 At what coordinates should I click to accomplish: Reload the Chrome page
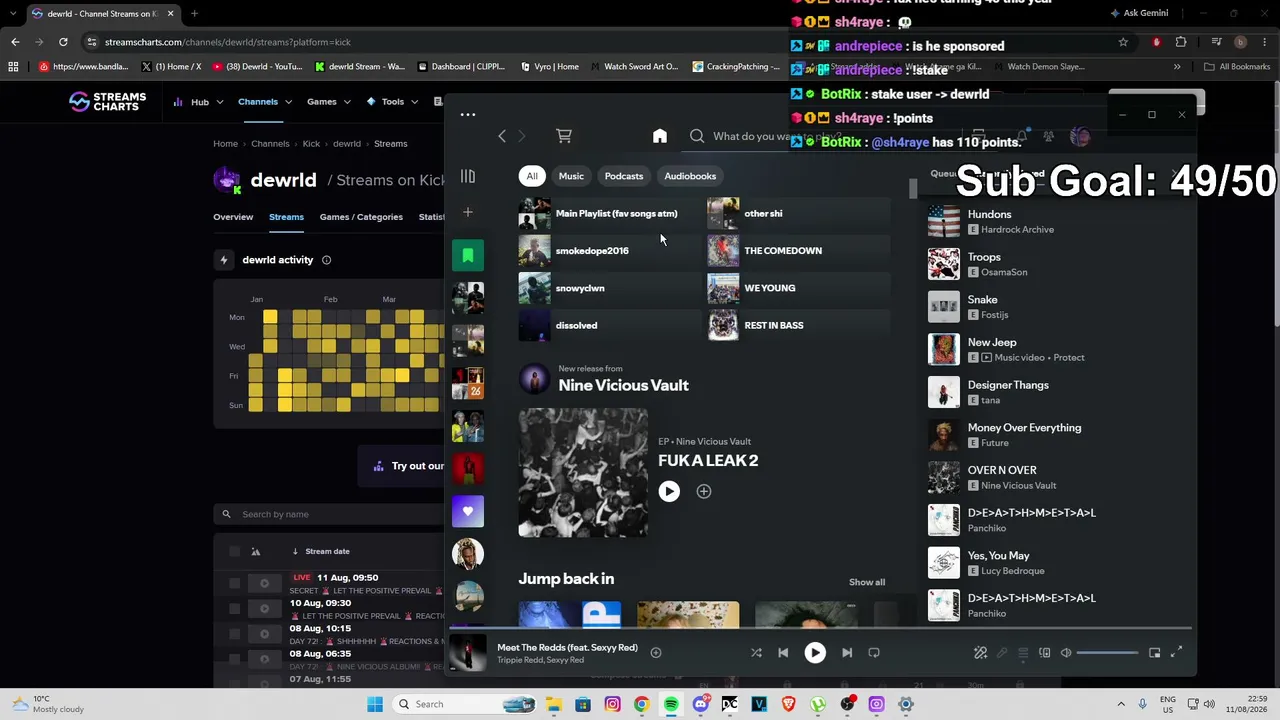[63, 42]
